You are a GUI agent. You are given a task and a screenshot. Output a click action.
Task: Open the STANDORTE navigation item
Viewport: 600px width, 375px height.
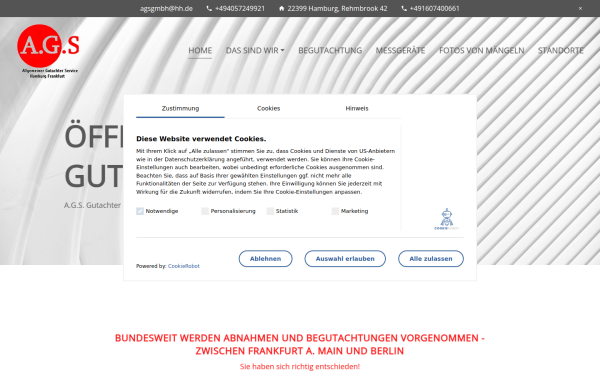[x=561, y=51]
